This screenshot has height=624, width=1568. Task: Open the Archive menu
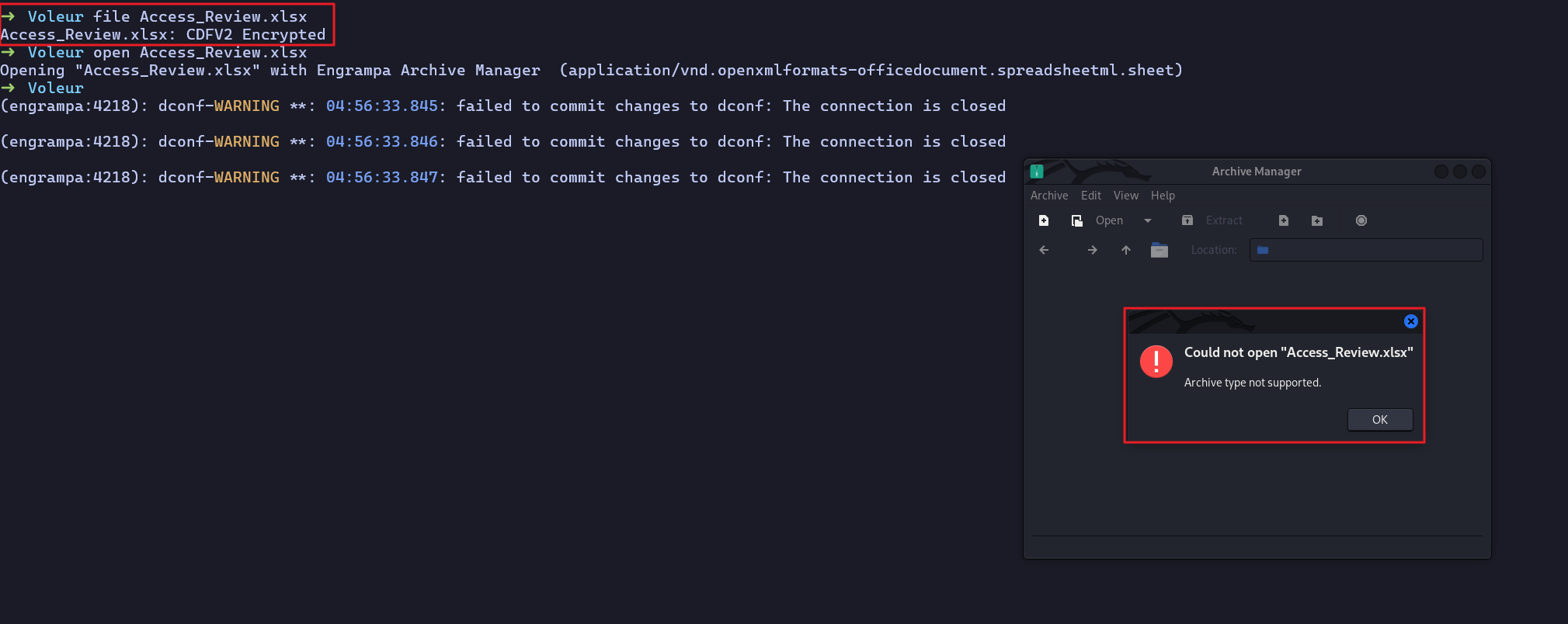tap(1049, 196)
